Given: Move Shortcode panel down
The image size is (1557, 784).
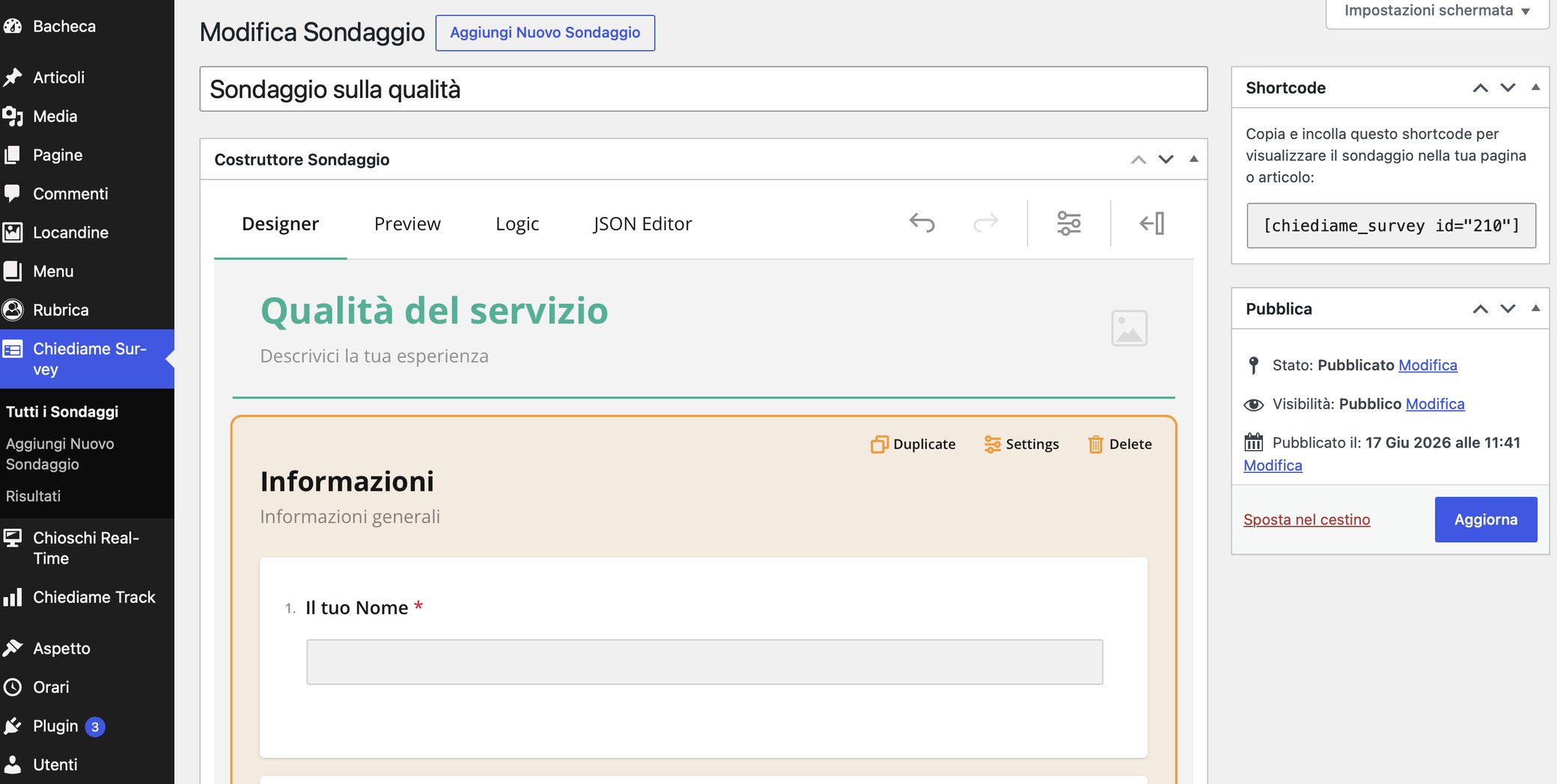Looking at the screenshot, I should pos(1508,88).
